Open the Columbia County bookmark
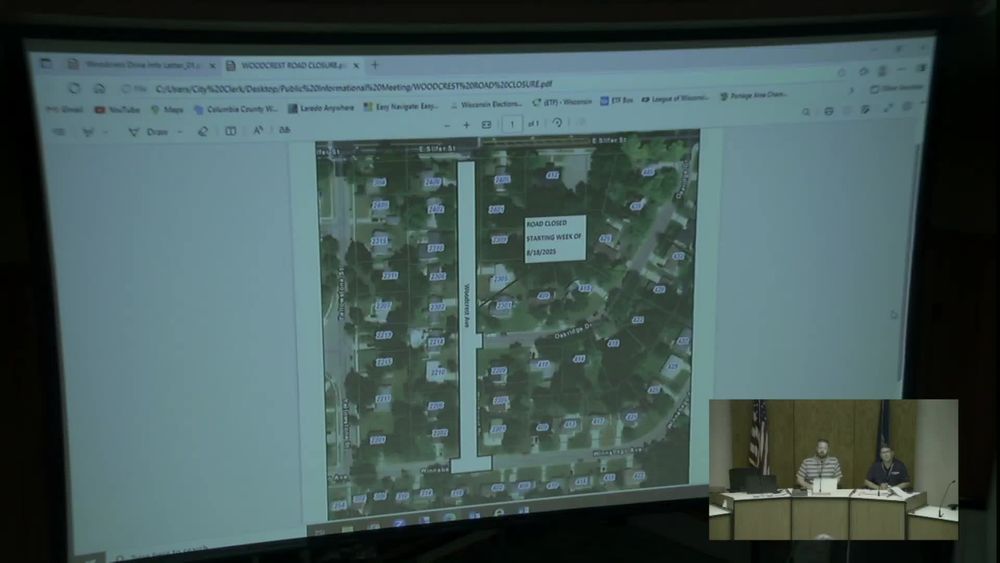 [x=236, y=108]
